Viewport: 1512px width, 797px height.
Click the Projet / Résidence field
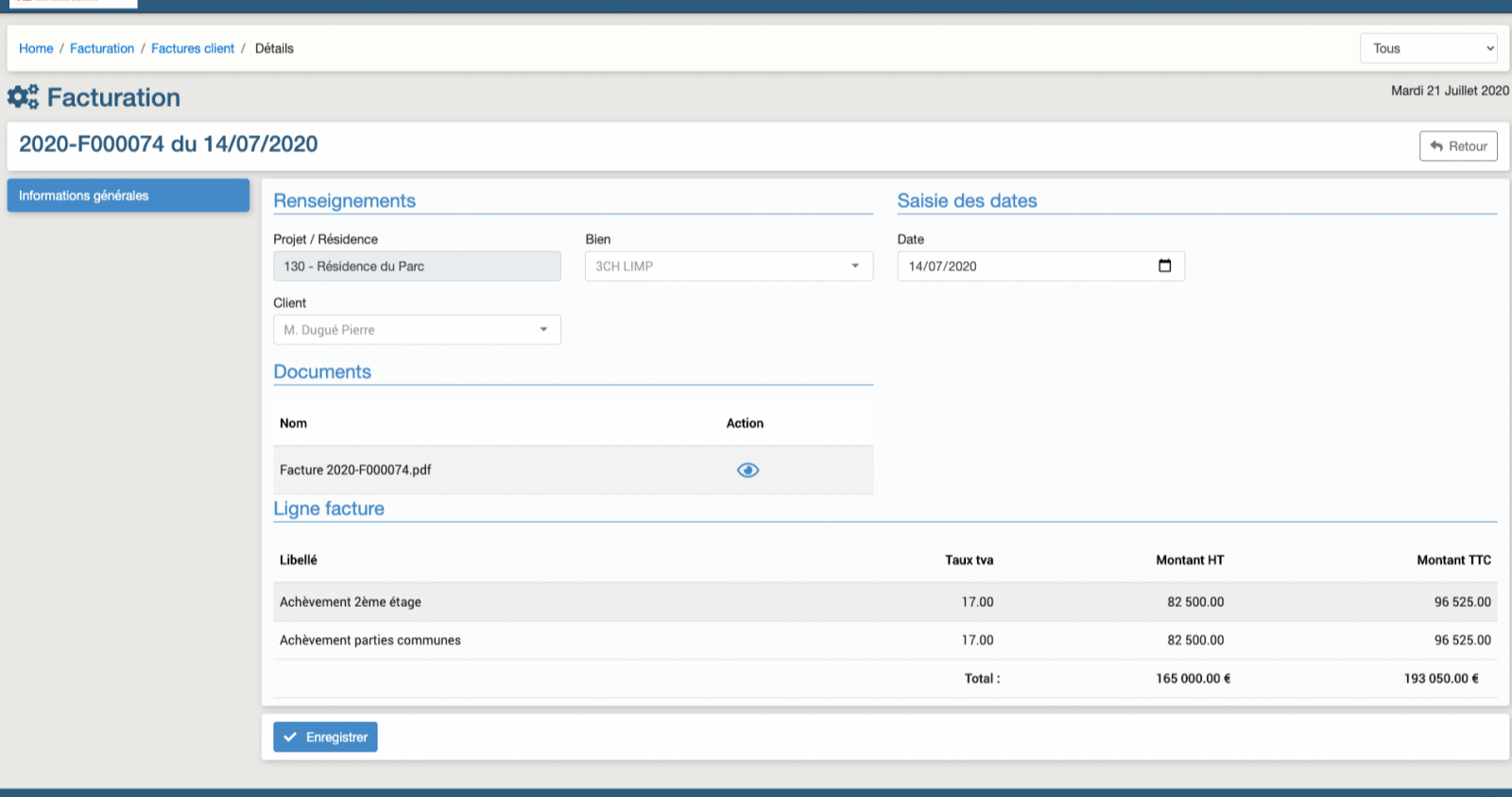click(417, 266)
